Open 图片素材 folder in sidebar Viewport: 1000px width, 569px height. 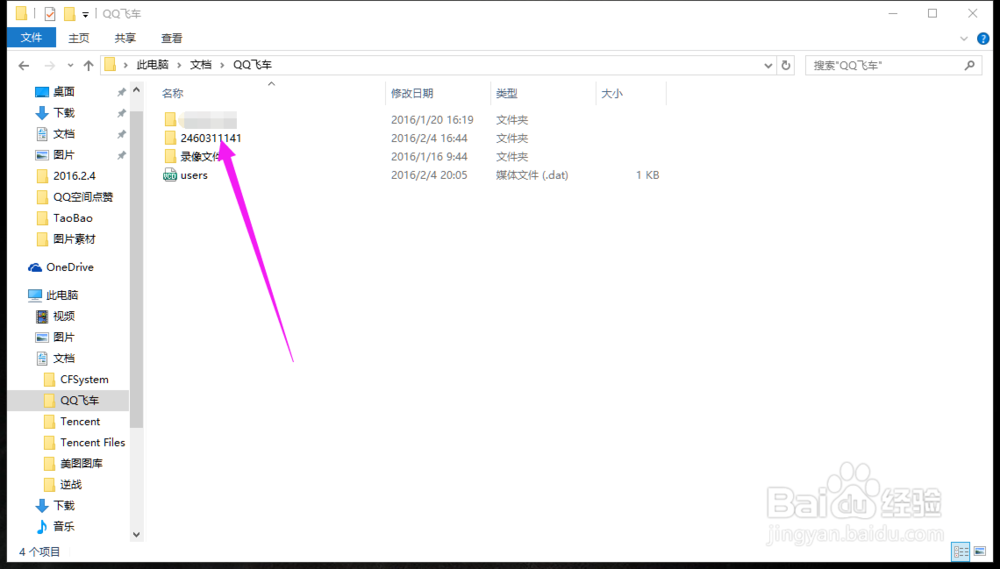click(x=74, y=239)
